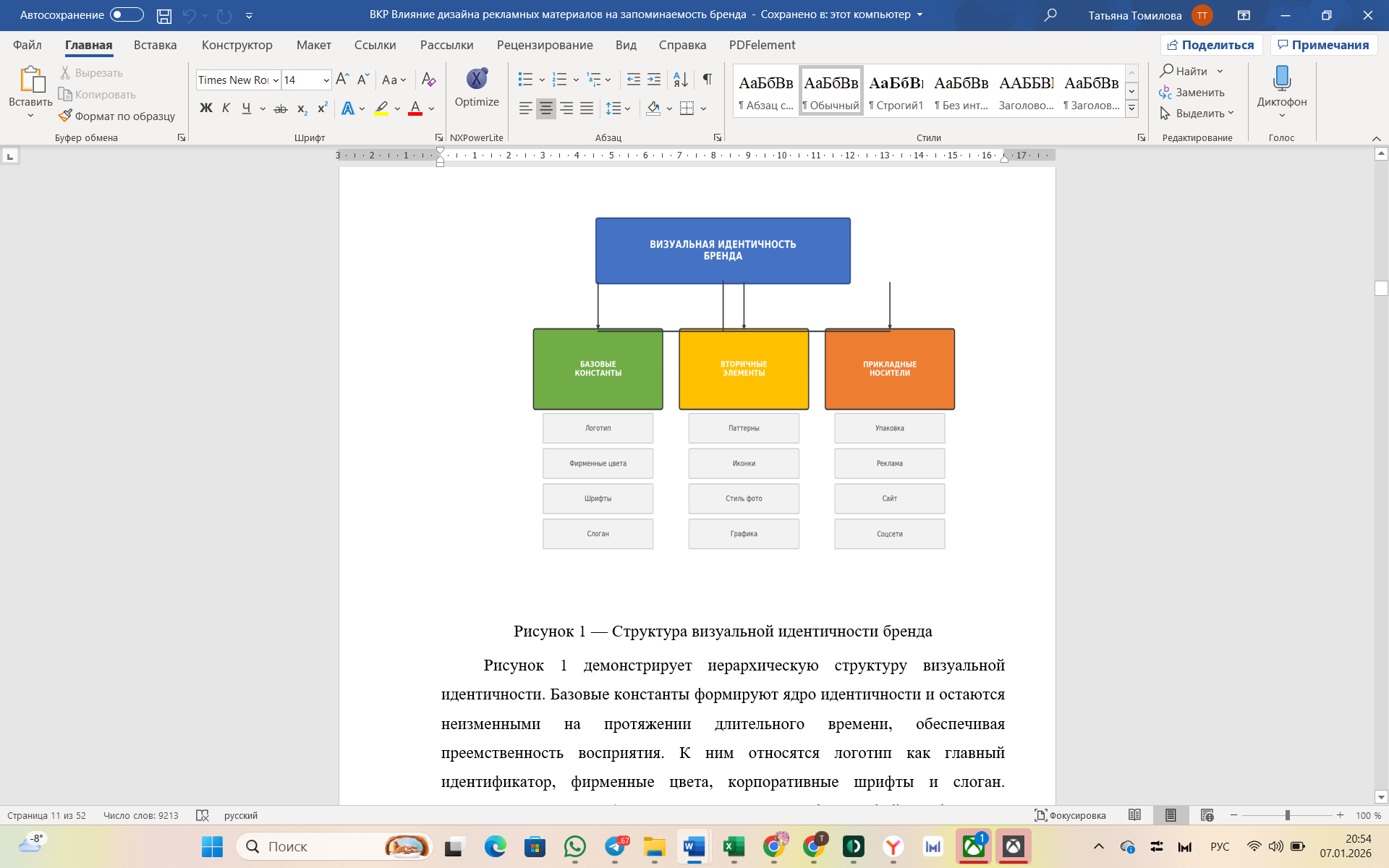Toggle the AutoSave switch
The width and height of the screenshot is (1389, 868).
tap(127, 14)
